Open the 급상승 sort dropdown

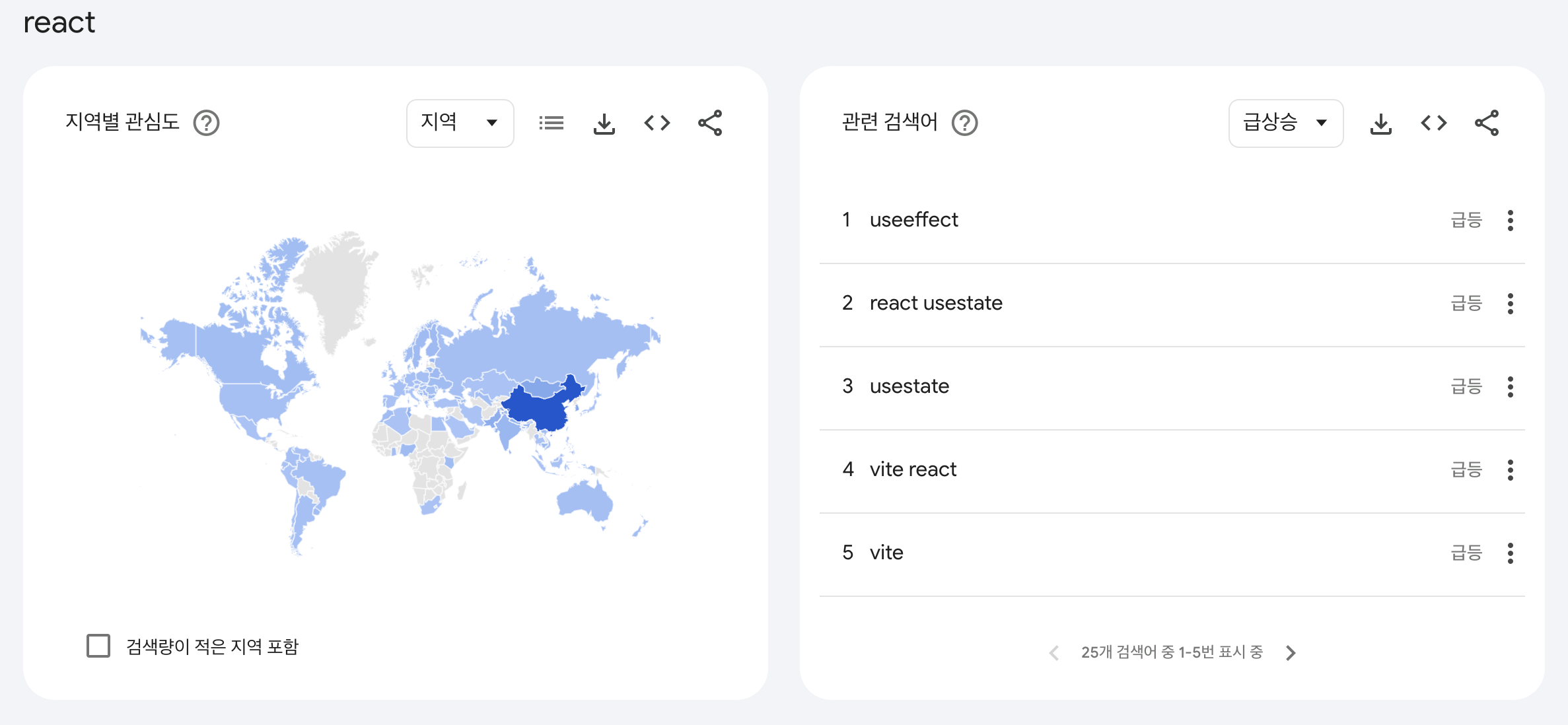[1285, 123]
